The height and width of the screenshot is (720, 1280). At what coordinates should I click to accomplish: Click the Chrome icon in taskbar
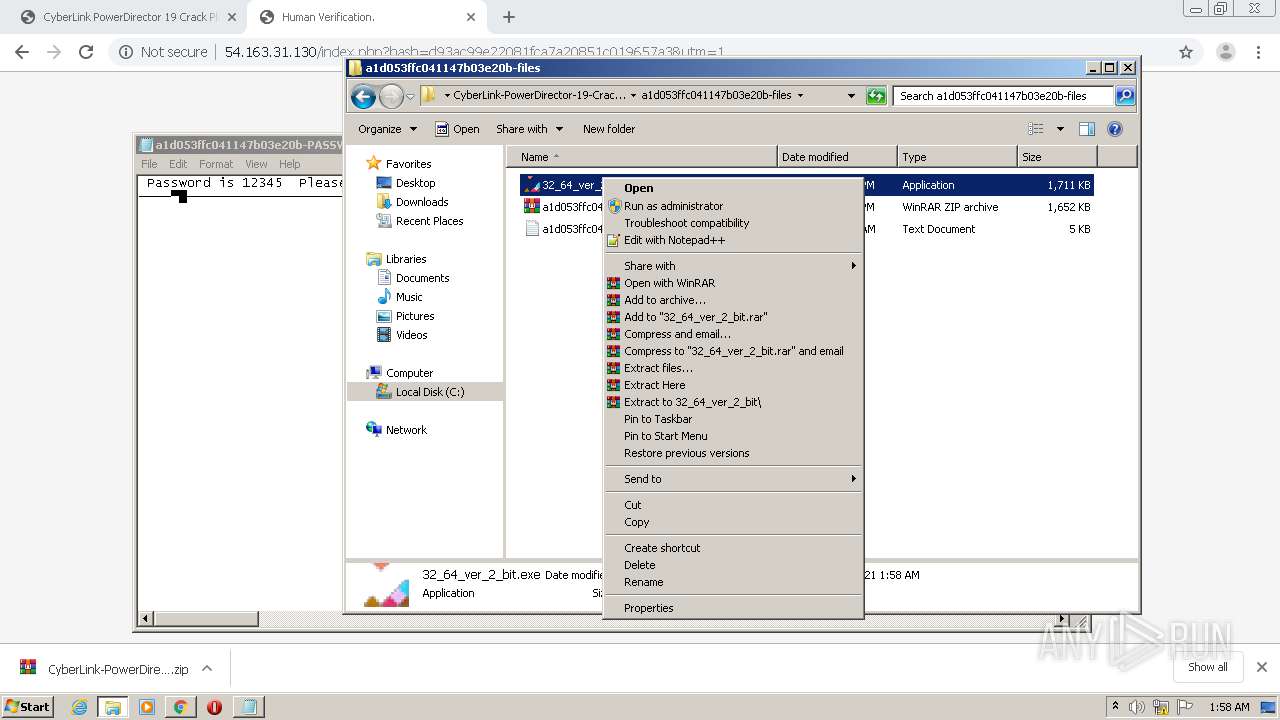180,707
